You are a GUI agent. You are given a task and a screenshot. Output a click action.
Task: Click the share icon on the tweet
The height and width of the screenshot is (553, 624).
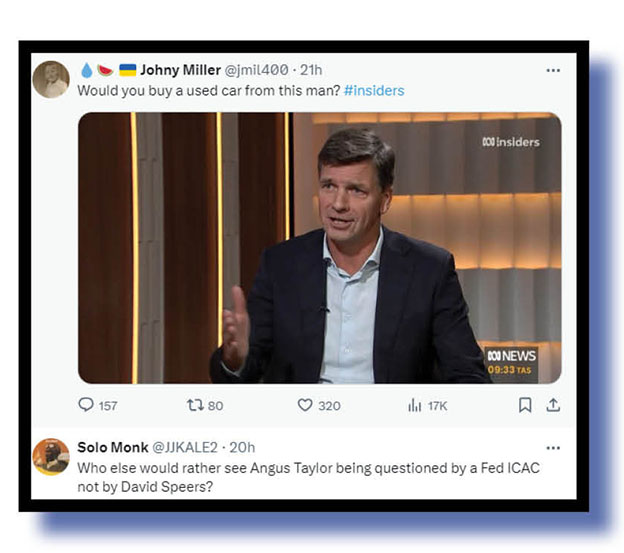[x=553, y=405]
